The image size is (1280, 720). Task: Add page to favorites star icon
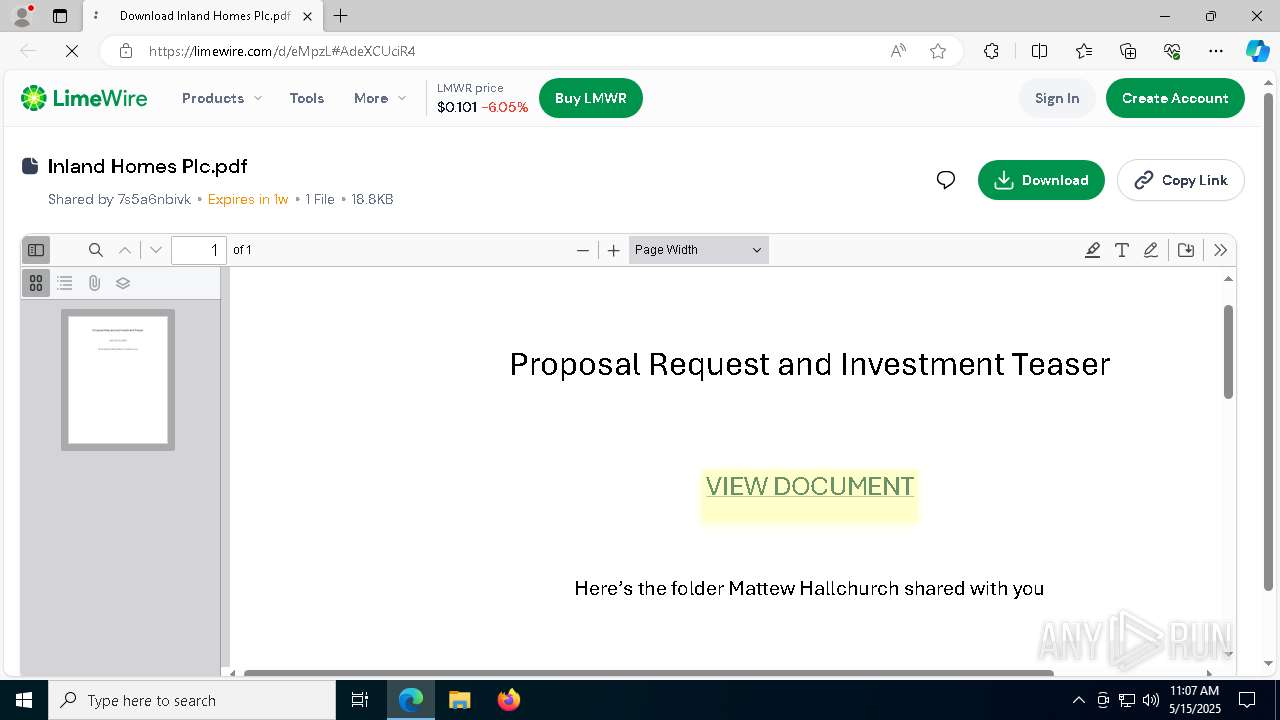[938, 51]
